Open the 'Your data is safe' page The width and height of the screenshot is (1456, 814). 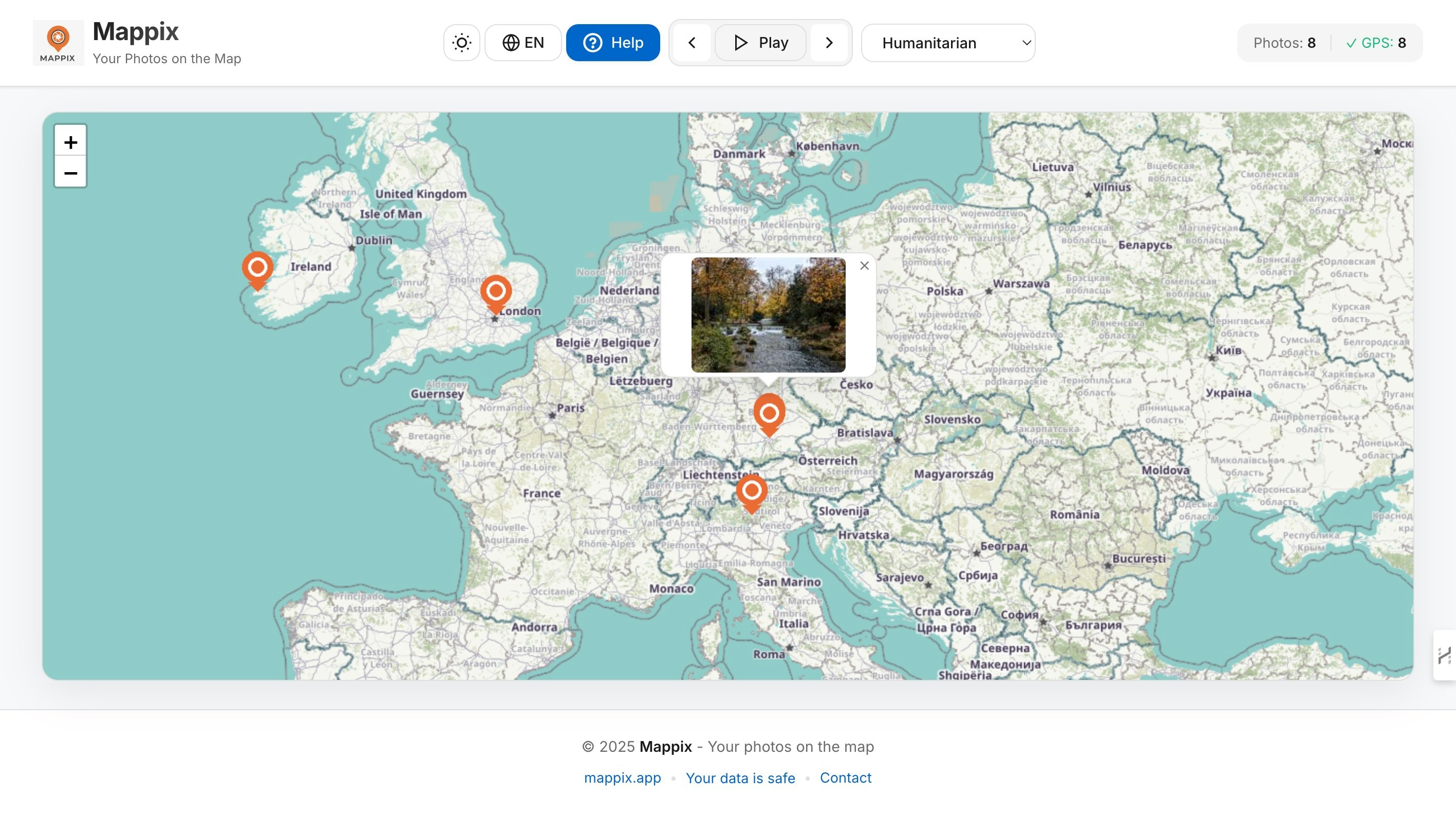(740, 778)
